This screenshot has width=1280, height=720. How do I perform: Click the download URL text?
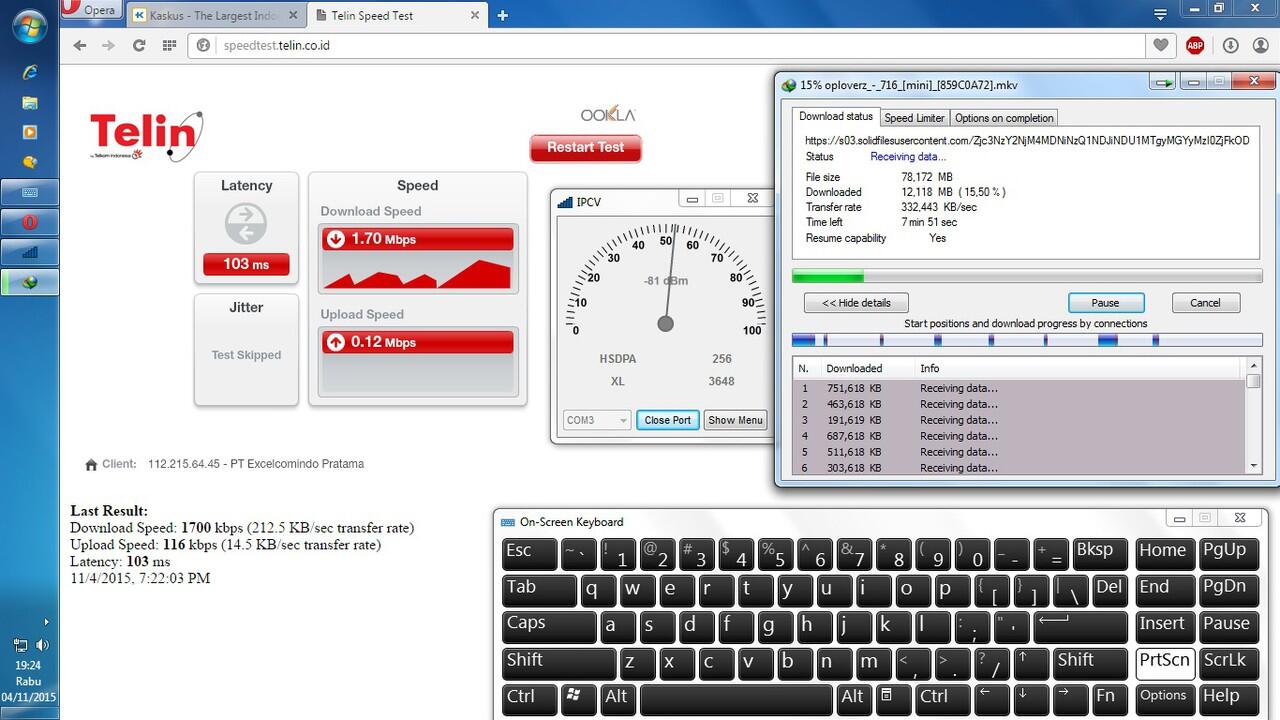click(1027, 141)
